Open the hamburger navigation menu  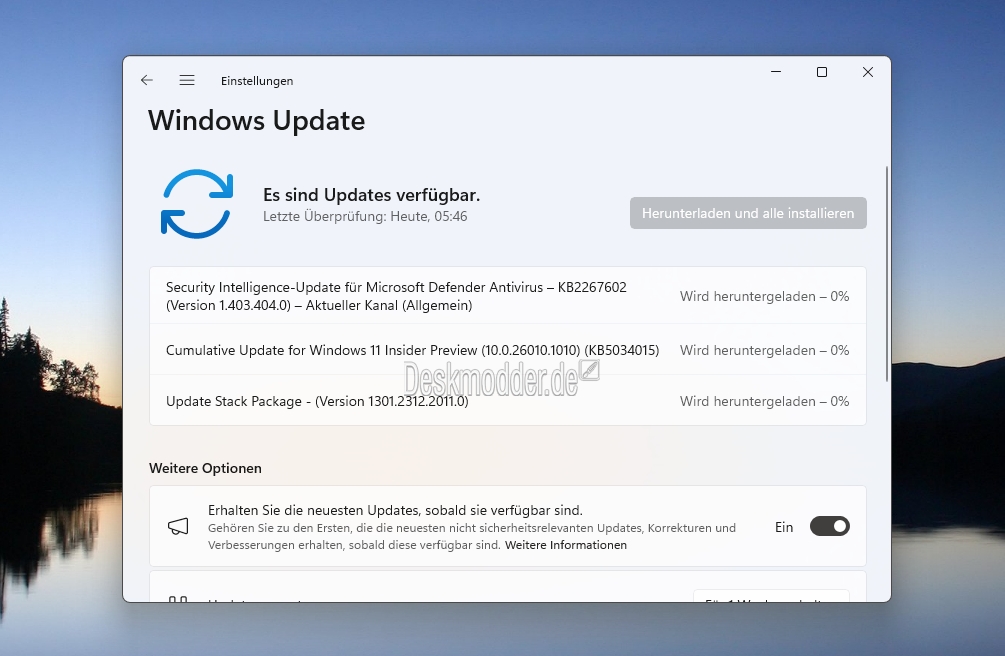[x=187, y=80]
